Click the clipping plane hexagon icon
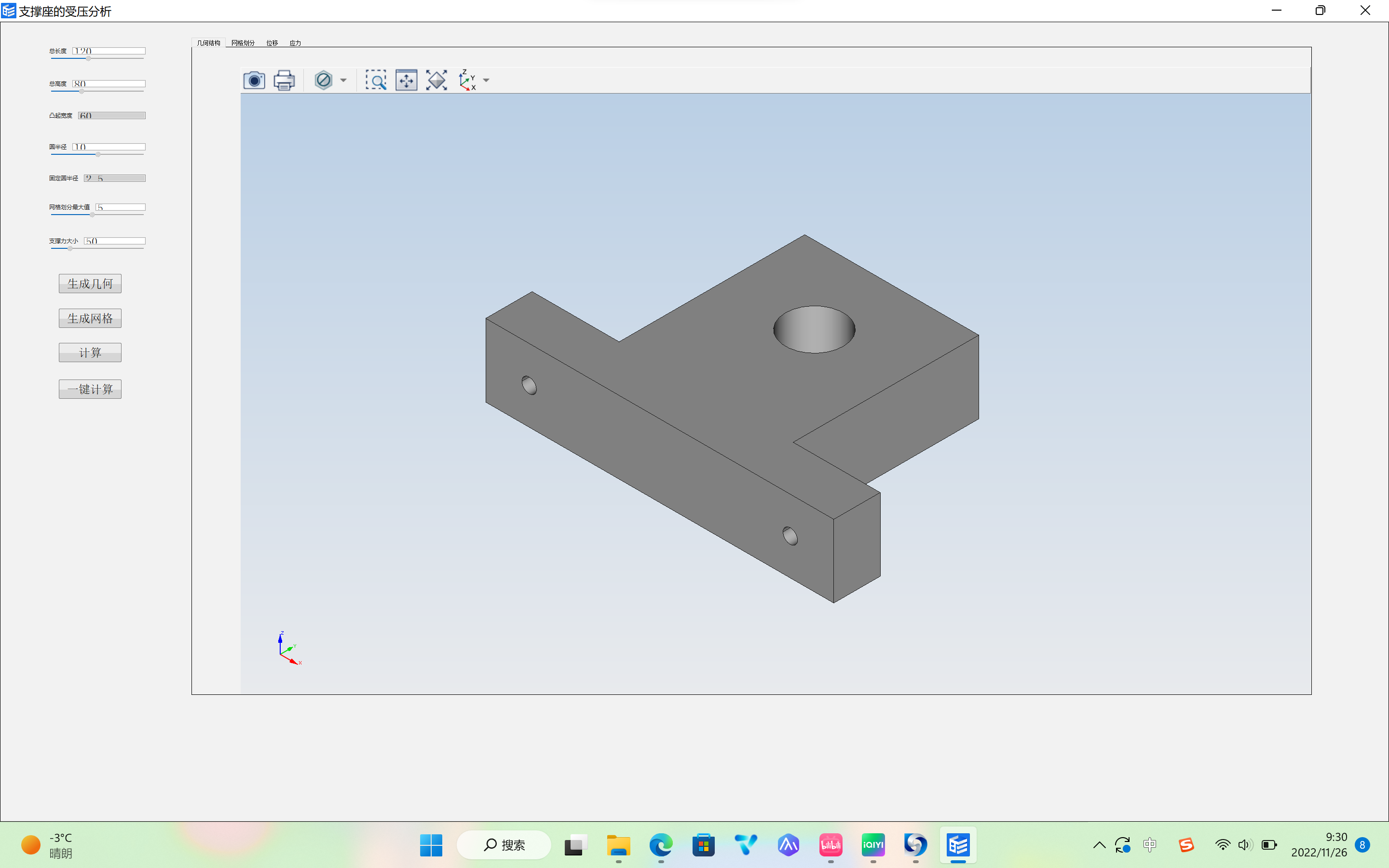This screenshot has height=868, width=1389. (x=323, y=81)
